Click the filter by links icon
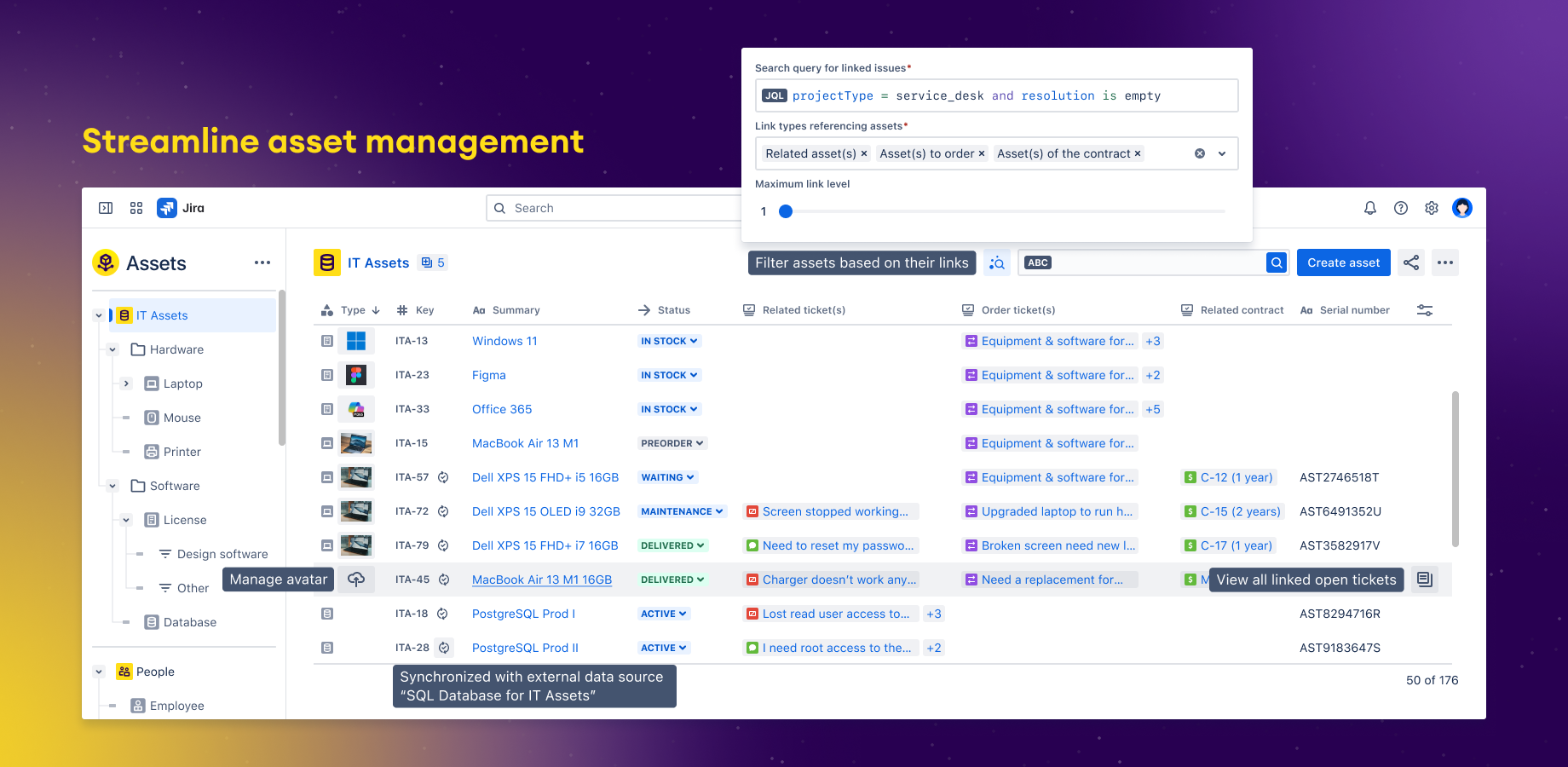1568x767 pixels. (997, 262)
